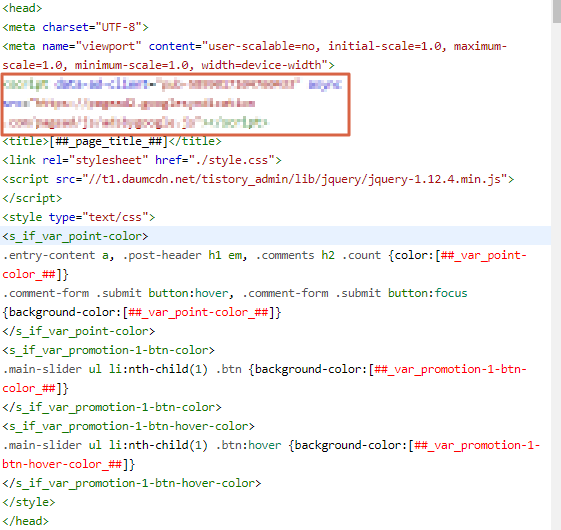Click the </s_if_var_promotion-1-btn-hover-color> closing line
Image resolution: width=561 pixels, height=530 pixels.
(x=132, y=483)
